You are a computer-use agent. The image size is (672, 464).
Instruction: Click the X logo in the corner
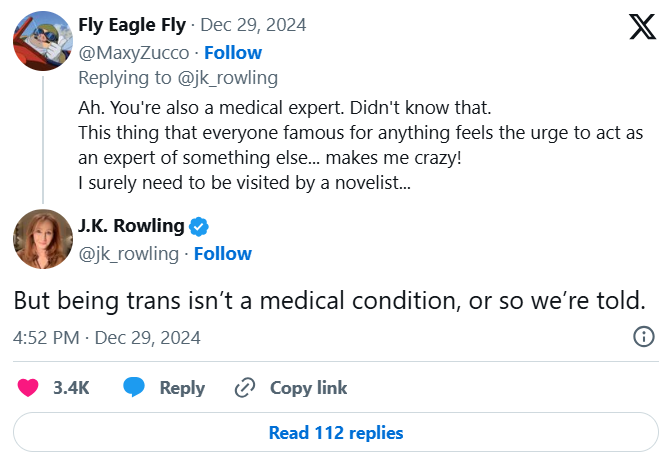pos(642,27)
